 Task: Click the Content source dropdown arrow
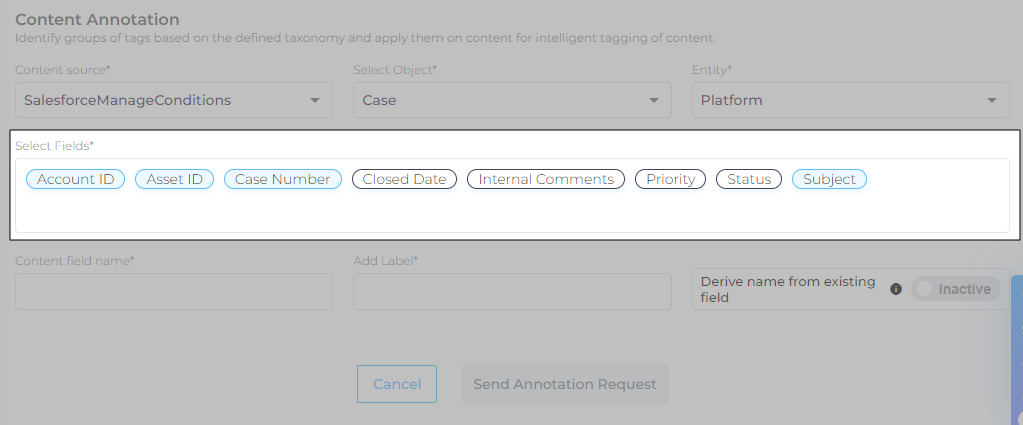click(x=315, y=100)
